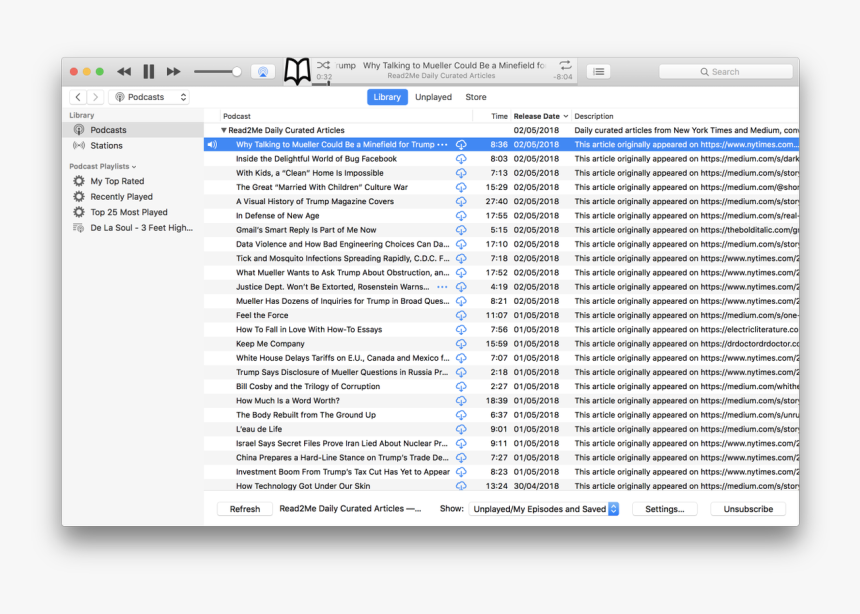The height and width of the screenshot is (614, 860).
Task: Select episode 'How Technology Got Under Our Skin'
Action: [501, 486]
